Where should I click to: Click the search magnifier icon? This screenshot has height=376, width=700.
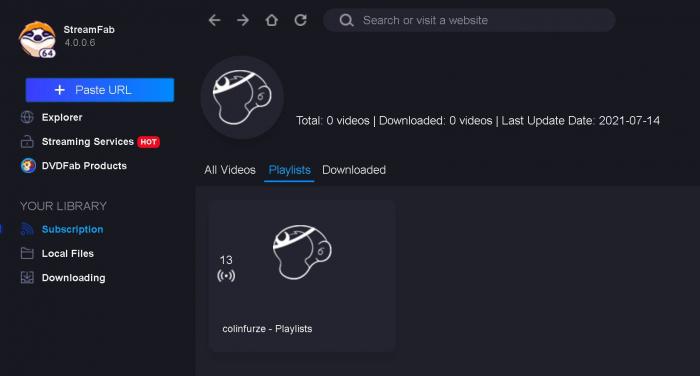click(x=346, y=20)
